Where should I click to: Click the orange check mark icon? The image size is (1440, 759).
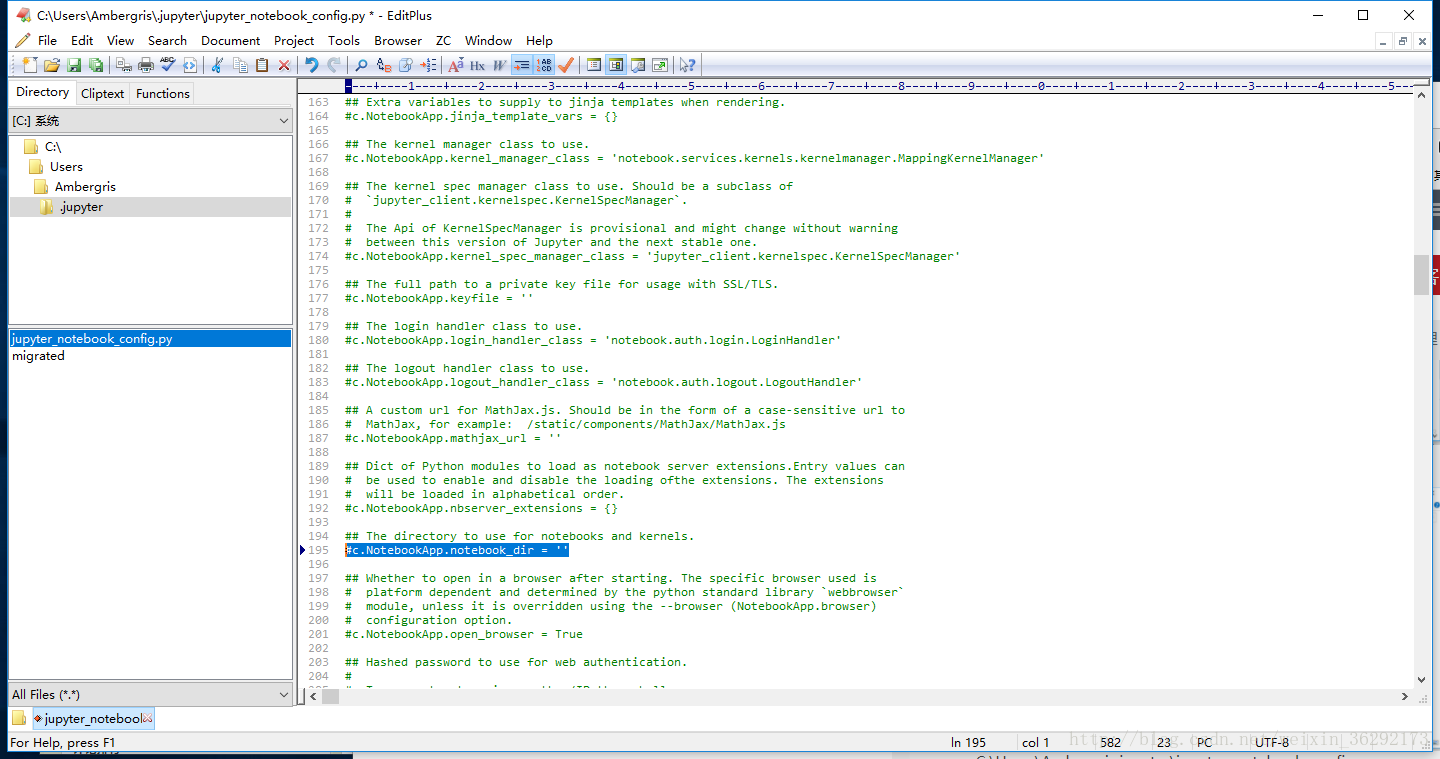(x=566, y=65)
